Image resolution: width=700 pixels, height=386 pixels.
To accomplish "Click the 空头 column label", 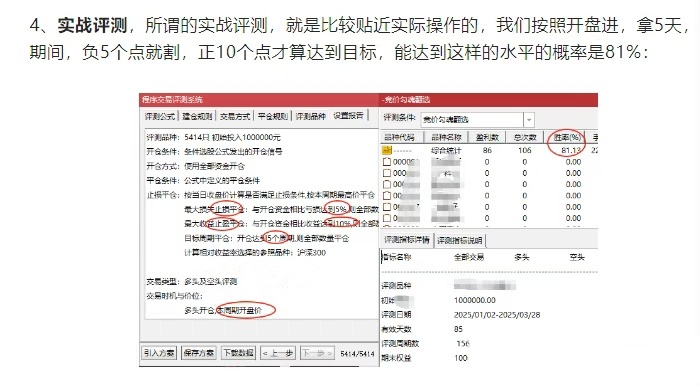I will [x=577, y=257].
